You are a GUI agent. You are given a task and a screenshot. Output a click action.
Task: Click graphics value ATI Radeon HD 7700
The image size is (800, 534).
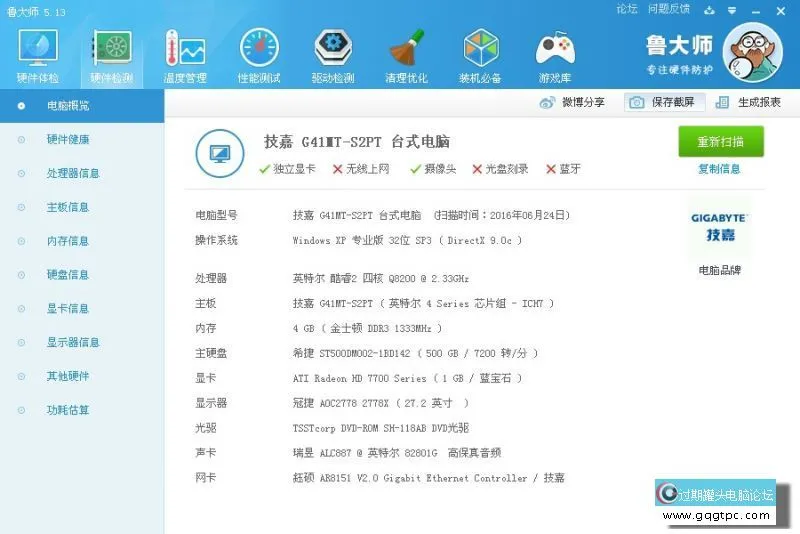coord(407,378)
